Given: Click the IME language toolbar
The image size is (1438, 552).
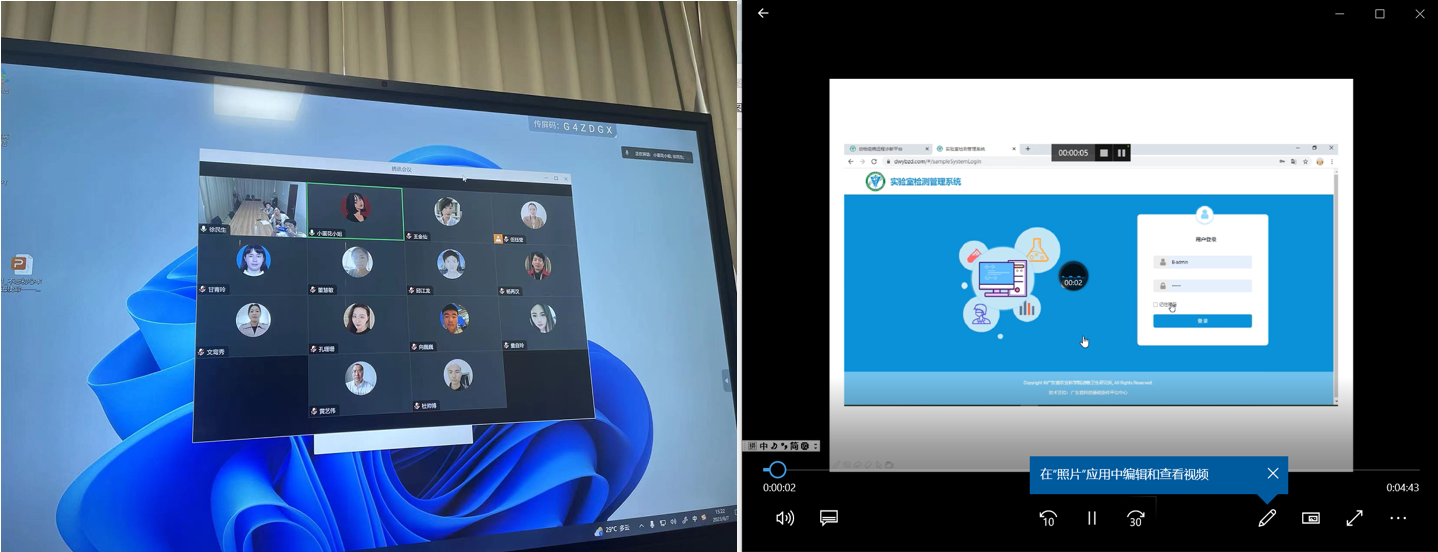Looking at the screenshot, I should (781, 446).
